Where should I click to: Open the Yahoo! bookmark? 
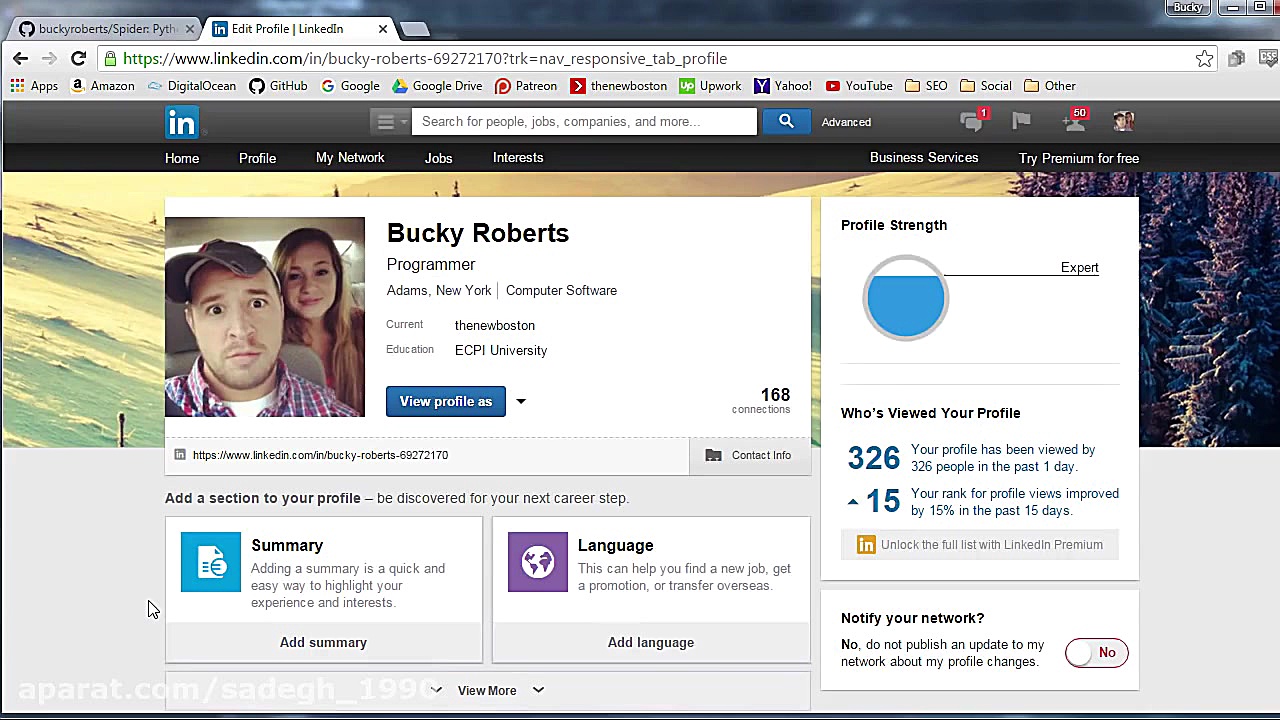[x=783, y=86]
